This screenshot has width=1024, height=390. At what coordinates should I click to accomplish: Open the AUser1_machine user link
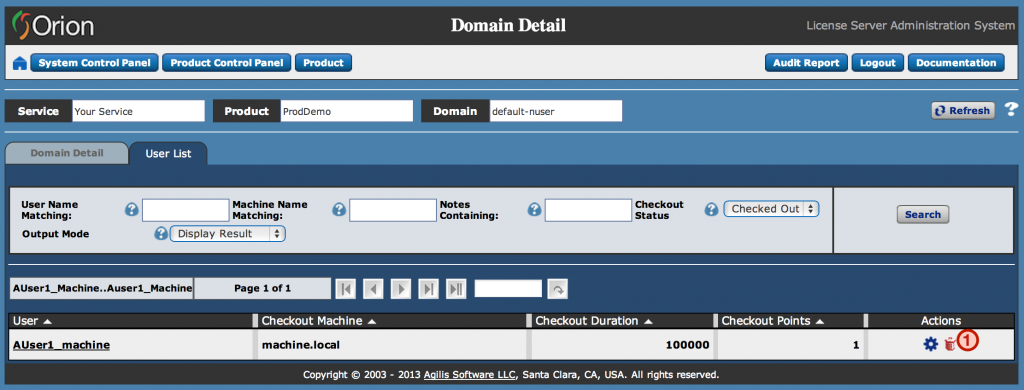pos(61,344)
